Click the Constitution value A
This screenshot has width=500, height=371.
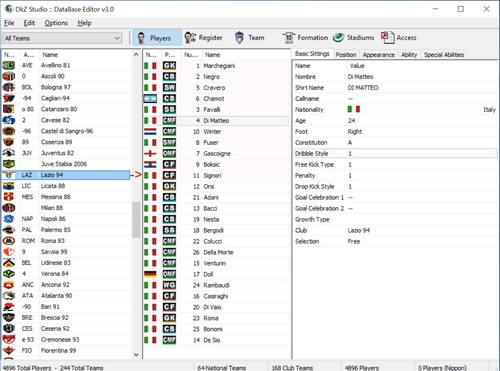[350, 143]
